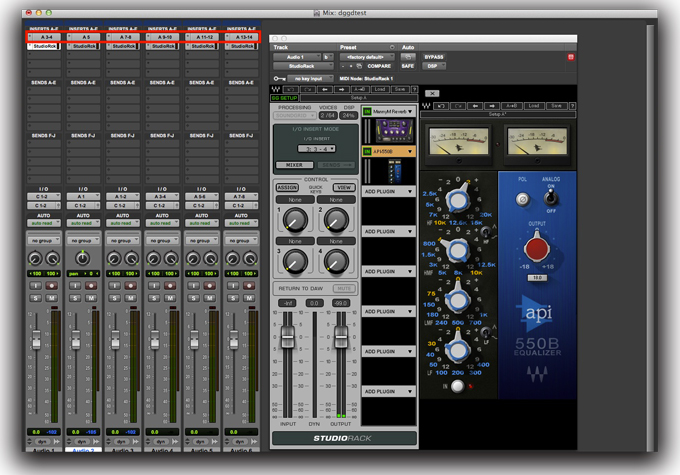Viewport: 680px width, 475px height.
Task: Expand the MannyM Reverb slot dropdown arrow
Action: pos(410,111)
